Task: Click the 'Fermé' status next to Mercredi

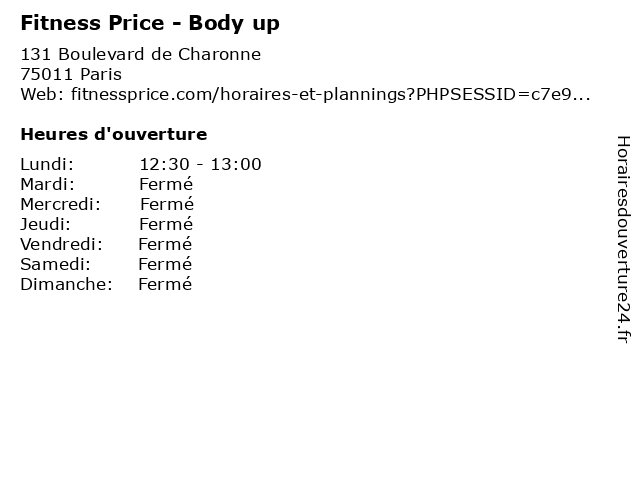Action: click(166, 204)
